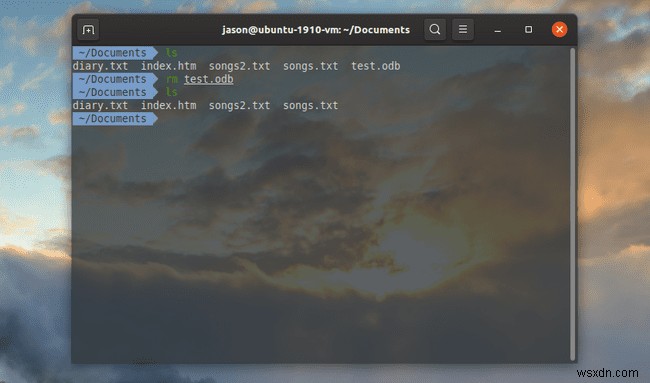Click the rm command text
650x383 pixels.
click(172, 79)
